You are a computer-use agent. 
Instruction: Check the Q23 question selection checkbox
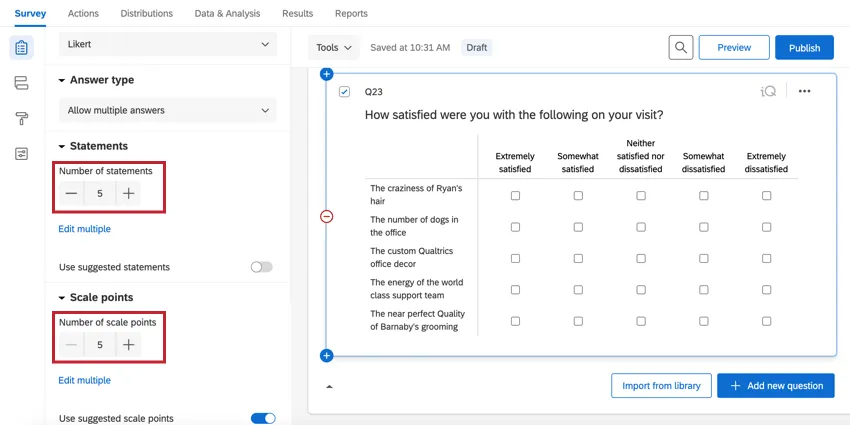pyautogui.click(x=345, y=91)
